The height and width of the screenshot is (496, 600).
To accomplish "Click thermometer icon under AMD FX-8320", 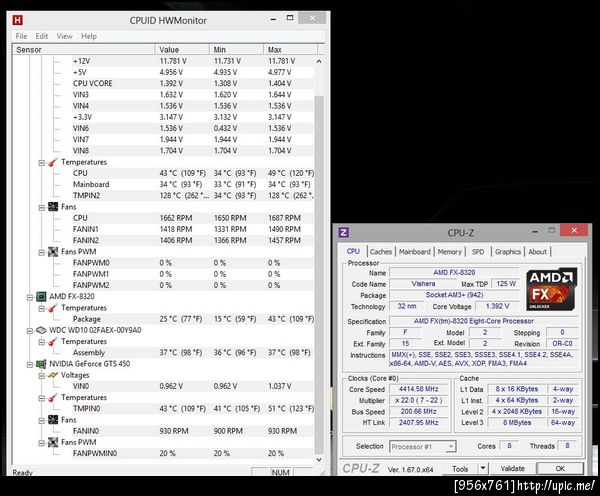I will click(53, 308).
